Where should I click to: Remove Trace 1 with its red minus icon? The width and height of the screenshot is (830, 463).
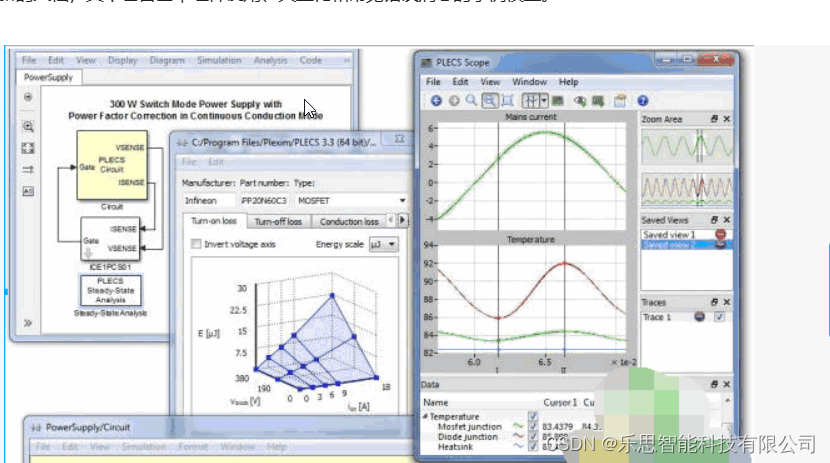click(699, 316)
